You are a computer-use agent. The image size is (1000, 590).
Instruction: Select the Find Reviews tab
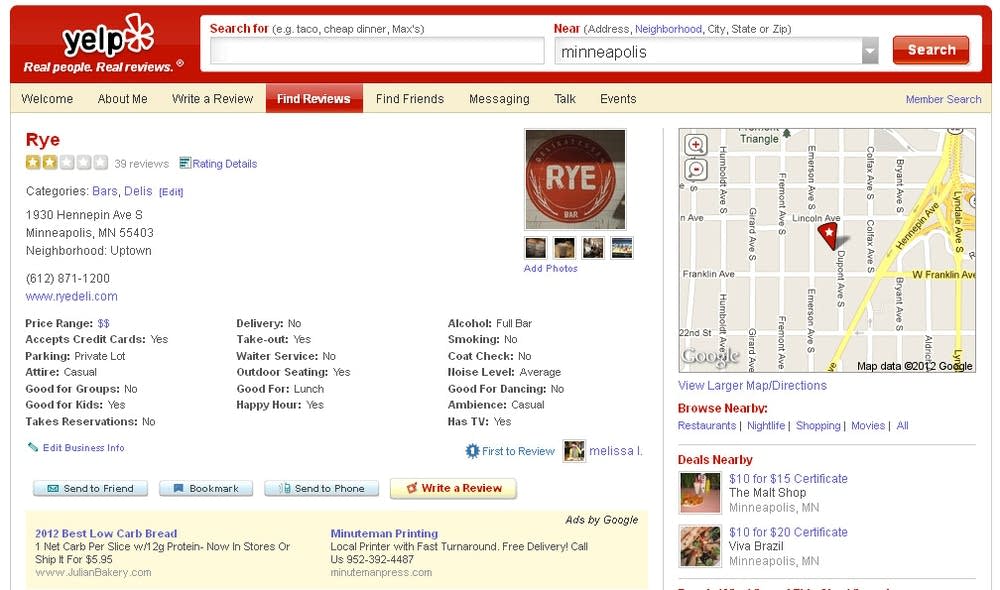[314, 99]
